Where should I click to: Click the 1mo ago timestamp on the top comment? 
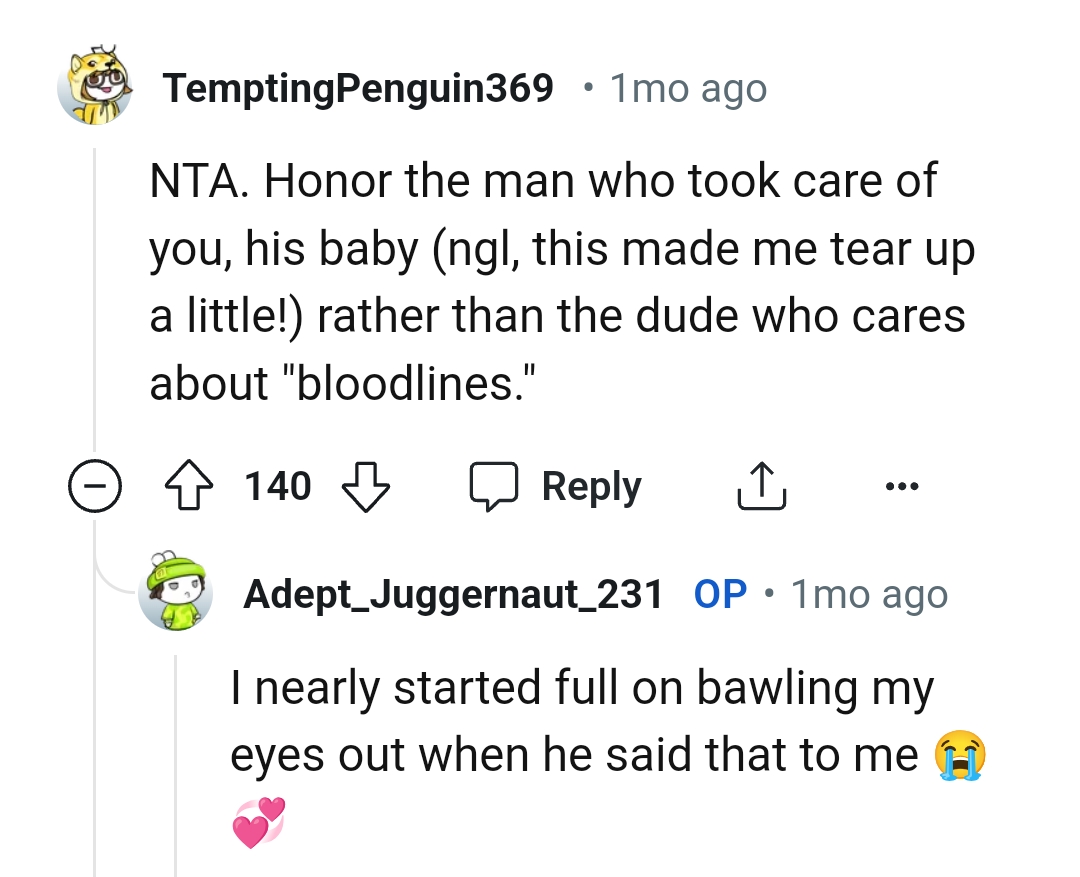pos(688,88)
